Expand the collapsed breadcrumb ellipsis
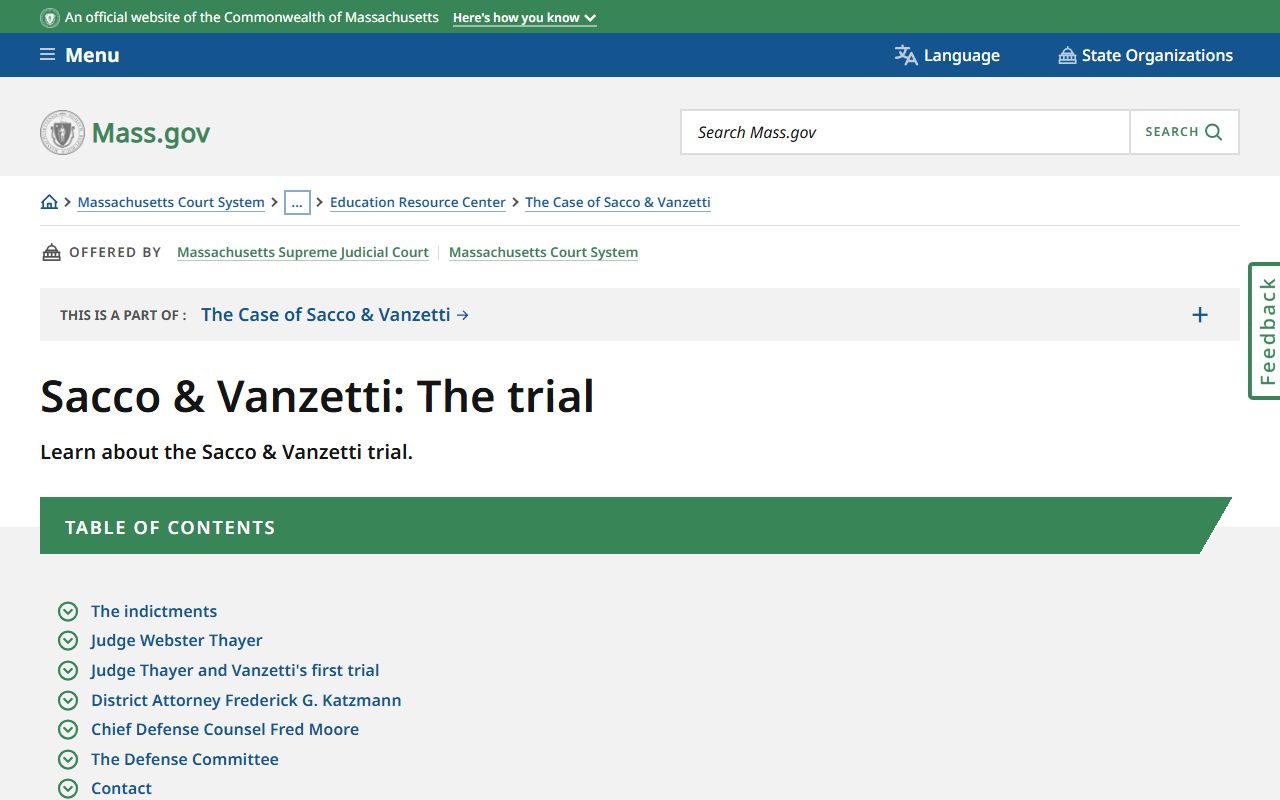This screenshot has height=800, width=1280. (x=297, y=202)
